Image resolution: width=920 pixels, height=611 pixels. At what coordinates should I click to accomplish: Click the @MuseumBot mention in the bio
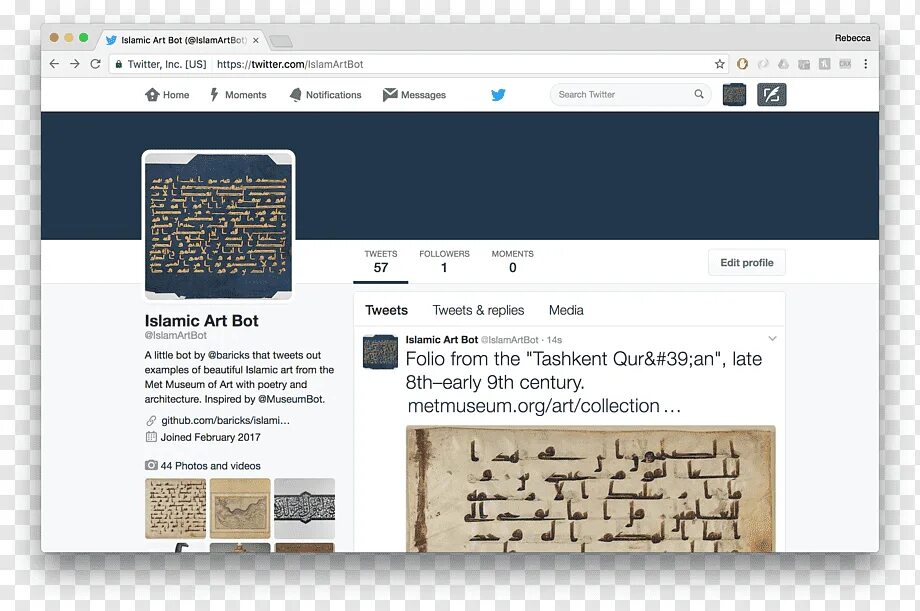291,399
